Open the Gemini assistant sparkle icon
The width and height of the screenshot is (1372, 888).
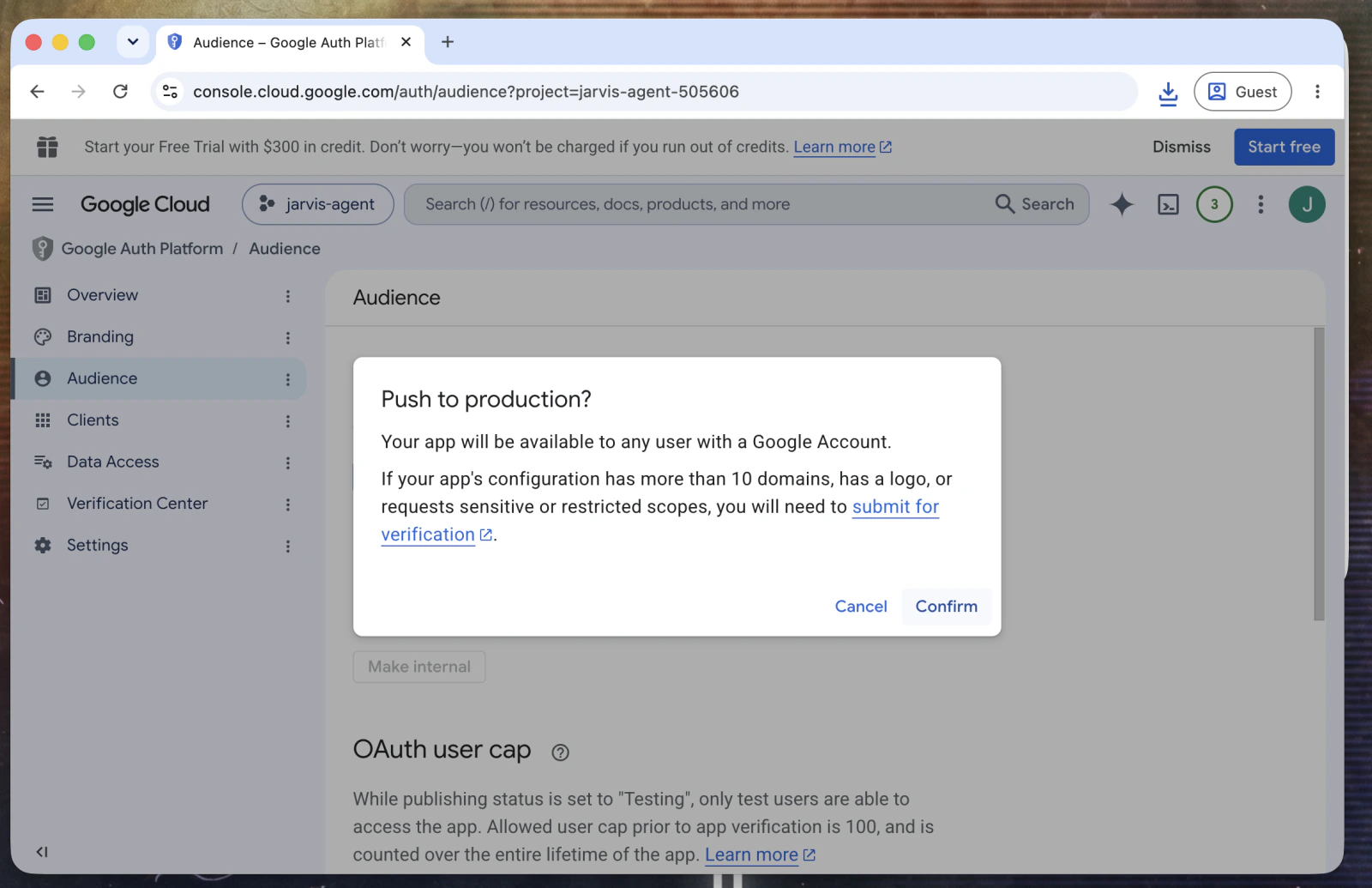click(x=1122, y=204)
